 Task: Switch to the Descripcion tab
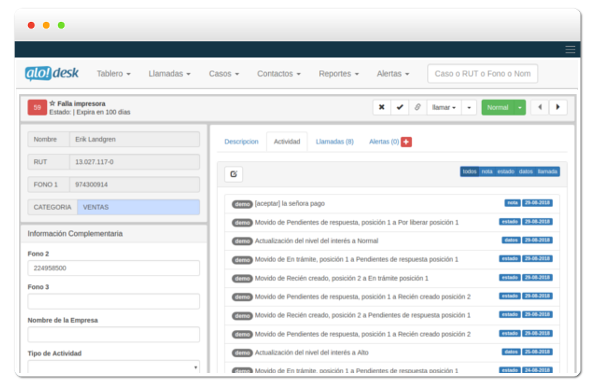pos(241,142)
